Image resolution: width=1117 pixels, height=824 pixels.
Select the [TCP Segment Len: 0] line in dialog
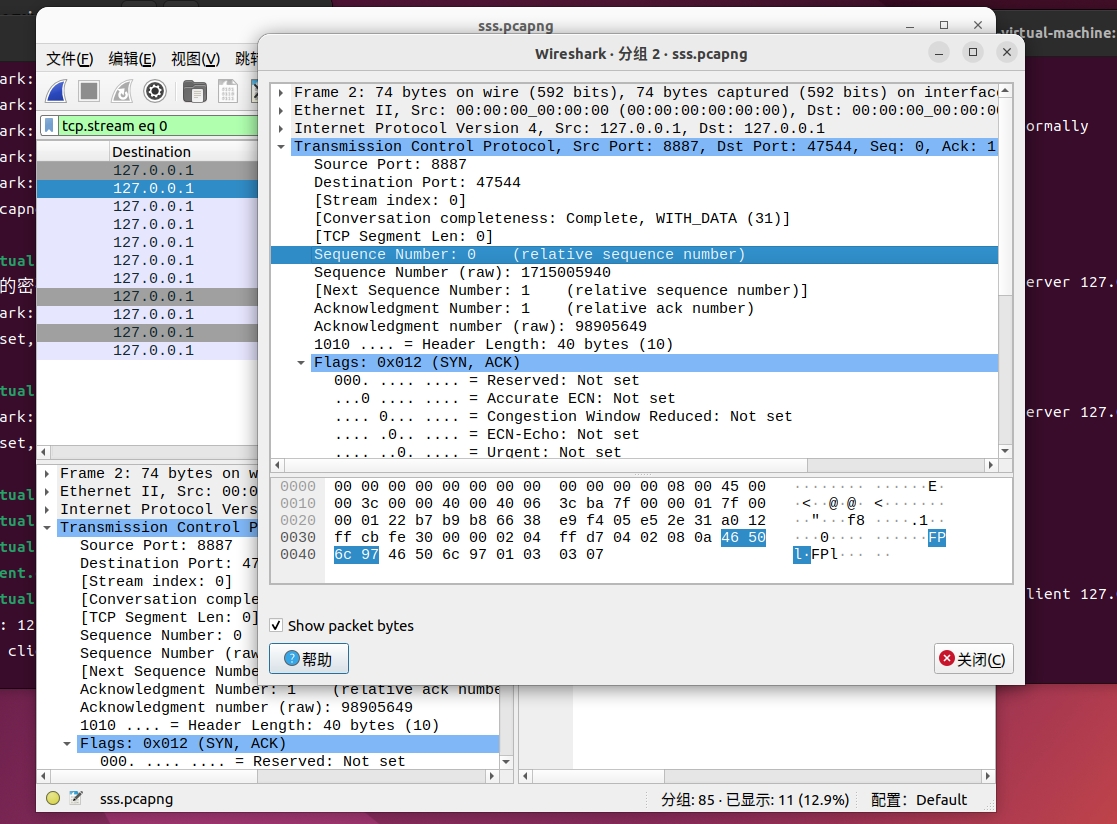[x=403, y=236]
